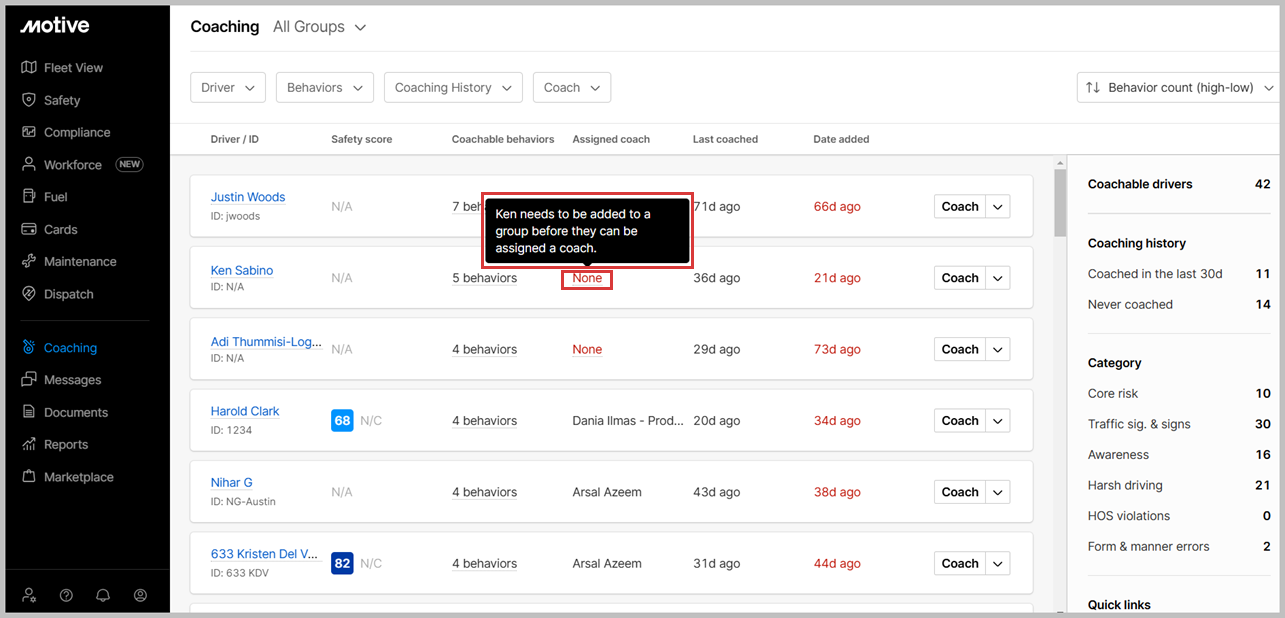Filter by Traffic sig. & signs category
Screen dimensions: 1285x618
[x=1179, y=424]
